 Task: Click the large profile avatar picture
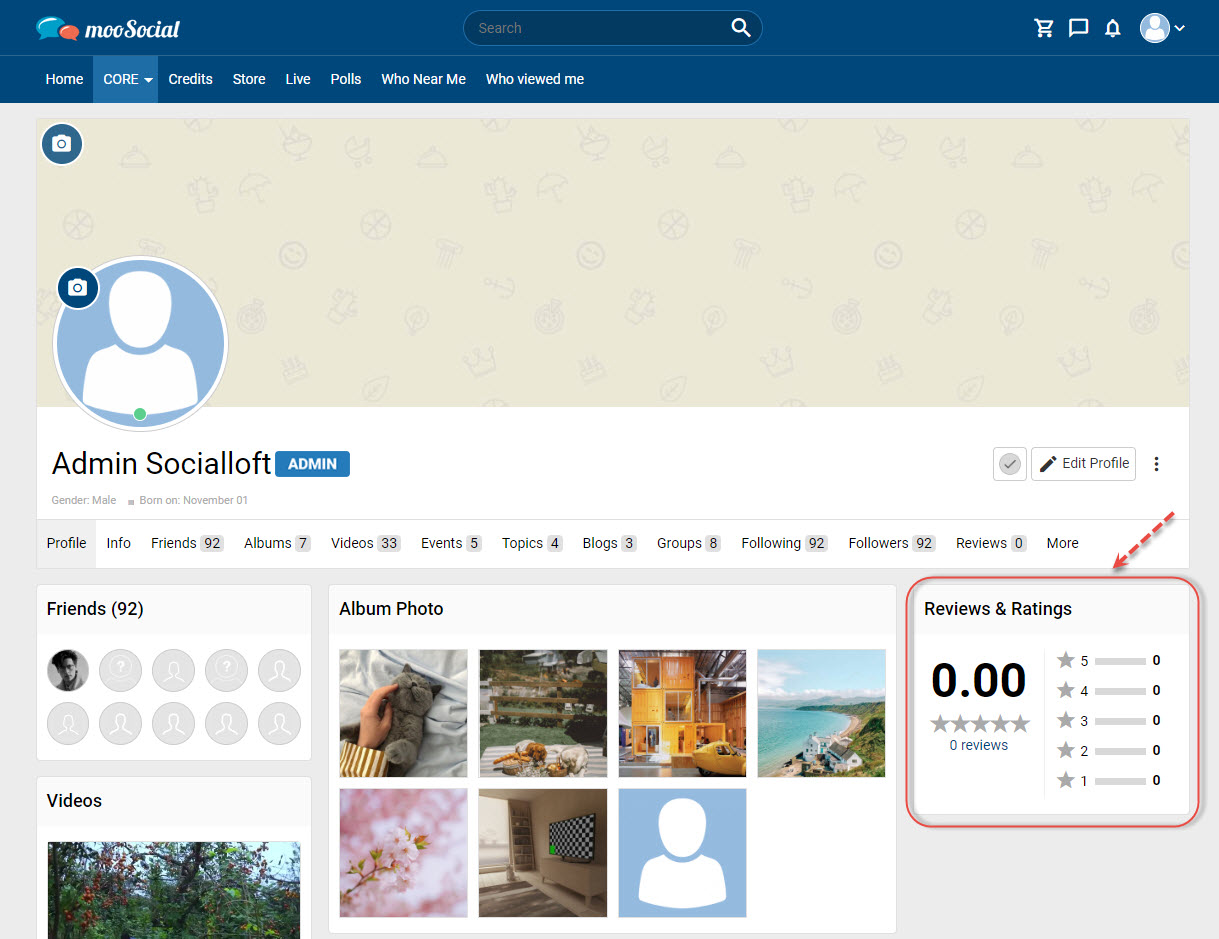[140, 344]
